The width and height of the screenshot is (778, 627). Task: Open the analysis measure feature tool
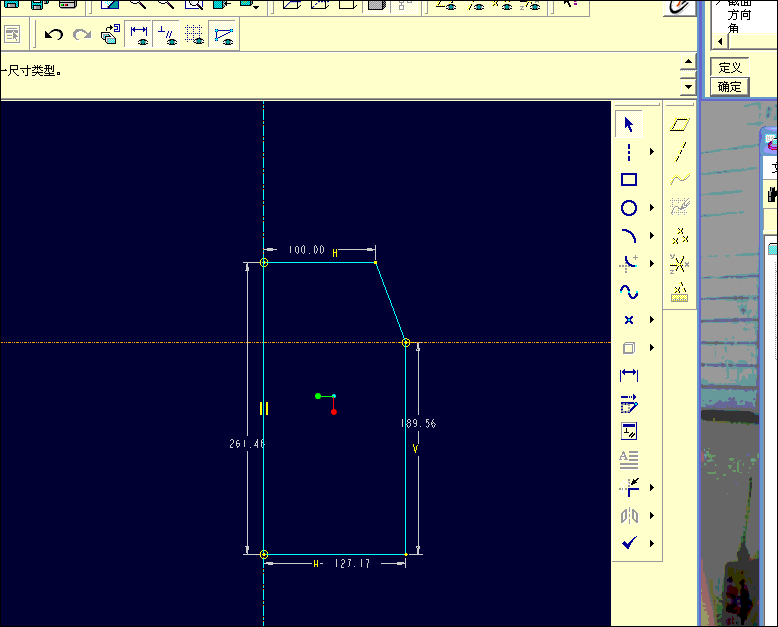click(x=680, y=293)
